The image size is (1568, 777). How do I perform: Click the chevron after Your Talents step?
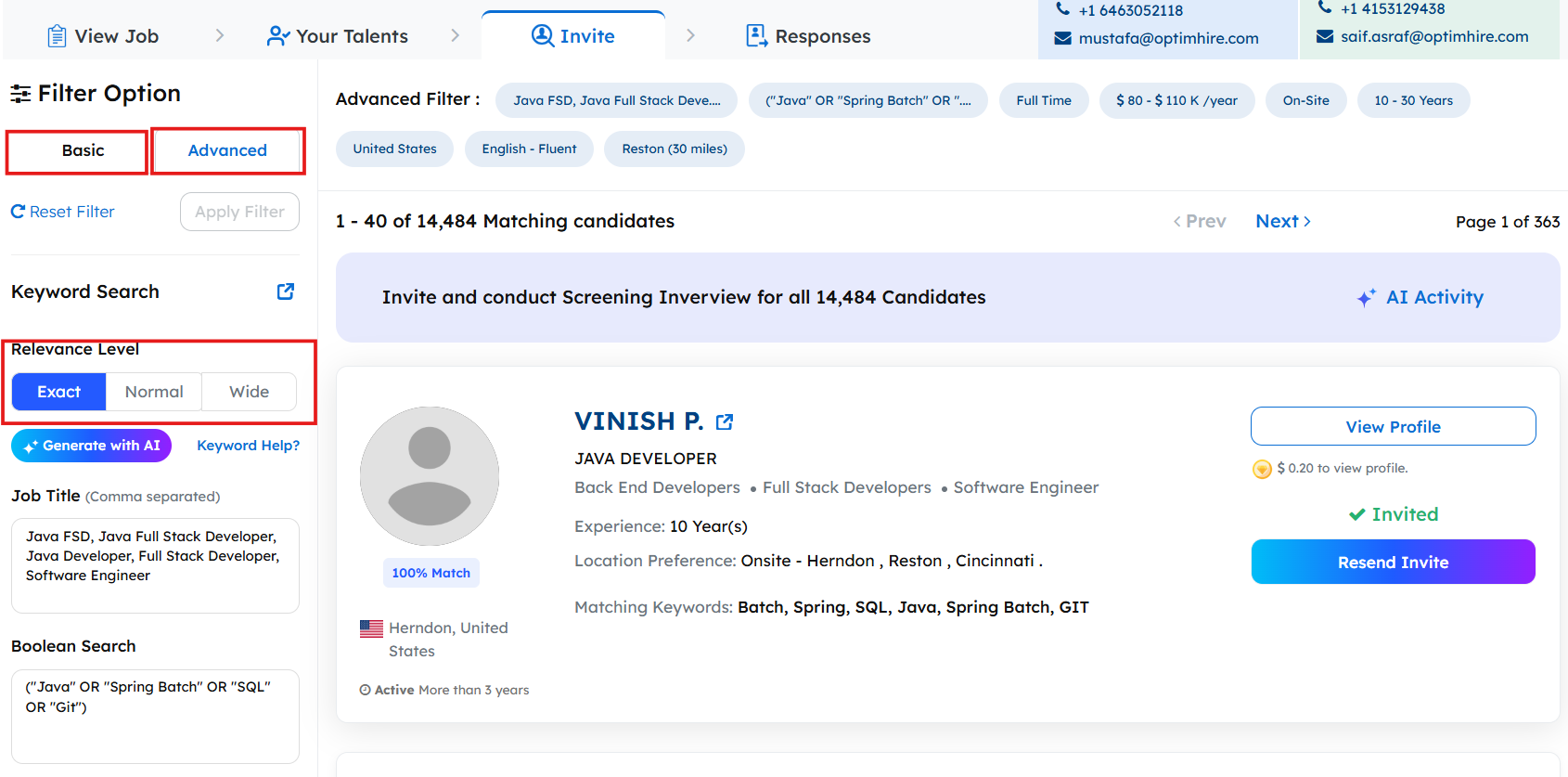(x=455, y=35)
